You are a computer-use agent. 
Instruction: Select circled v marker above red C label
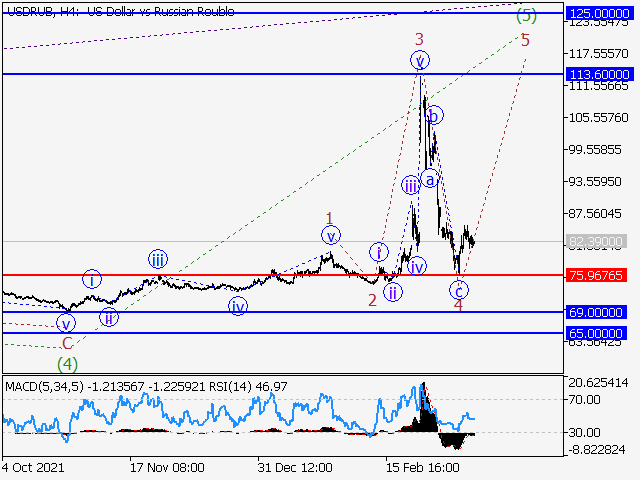(x=66, y=324)
